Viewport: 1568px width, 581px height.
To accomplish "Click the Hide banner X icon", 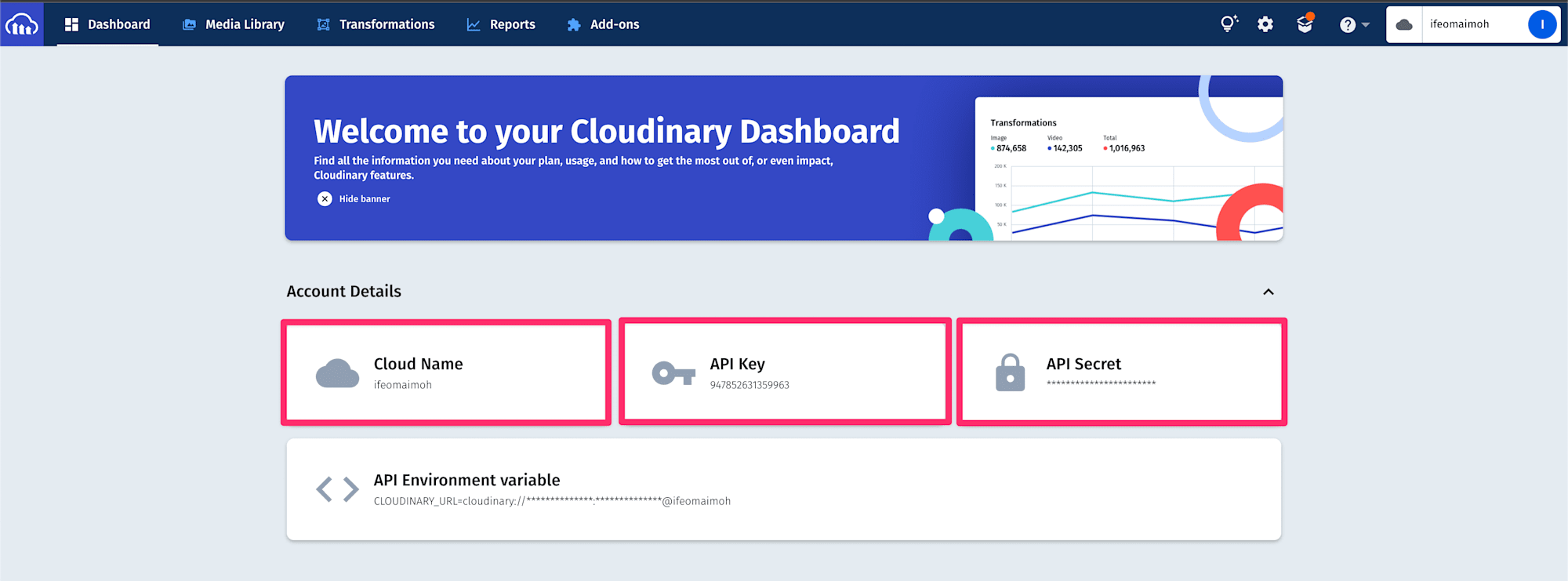I will click(x=325, y=198).
